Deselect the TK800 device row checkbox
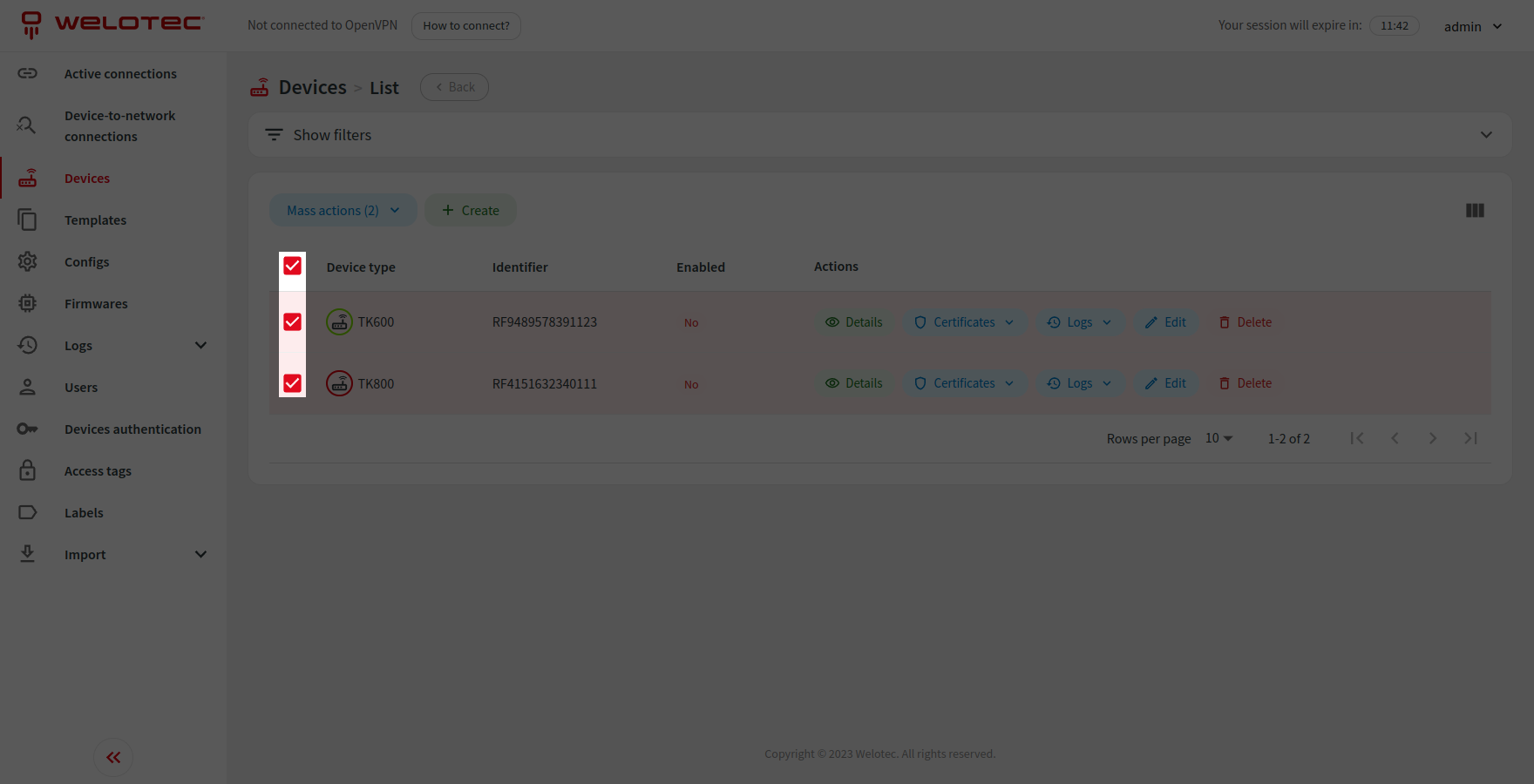The height and width of the screenshot is (784, 1534). tap(292, 383)
